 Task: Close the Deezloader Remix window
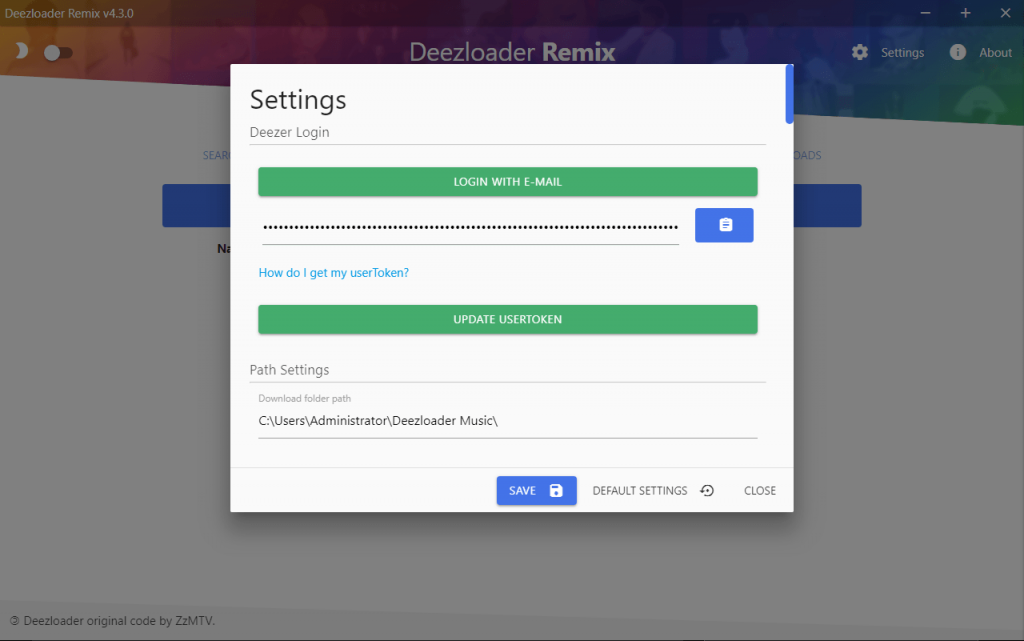(x=1006, y=13)
